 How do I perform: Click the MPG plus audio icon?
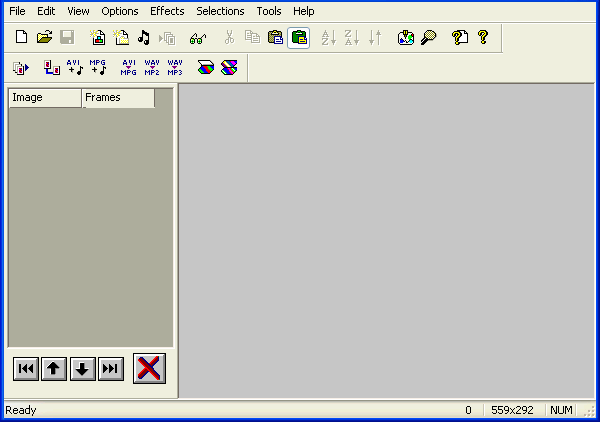click(98, 67)
